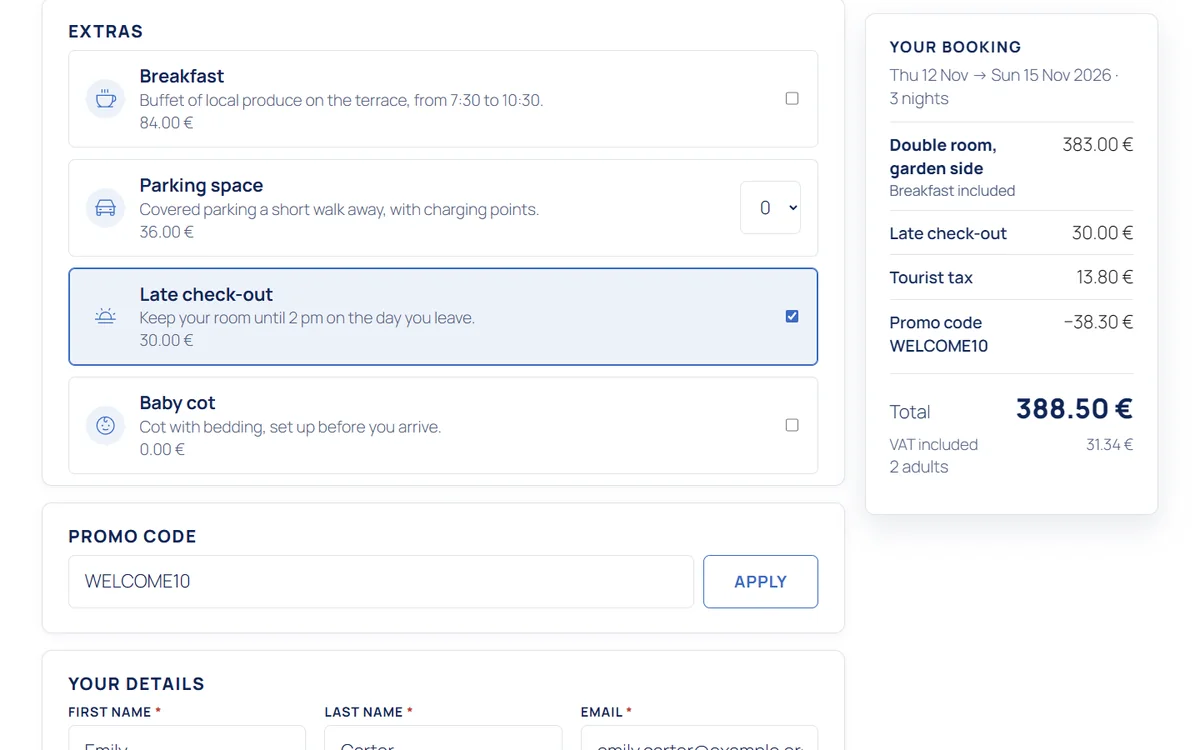Click the 0.00 € baby cot price
This screenshot has height=750, width=1200.
(x=162, y=449)
